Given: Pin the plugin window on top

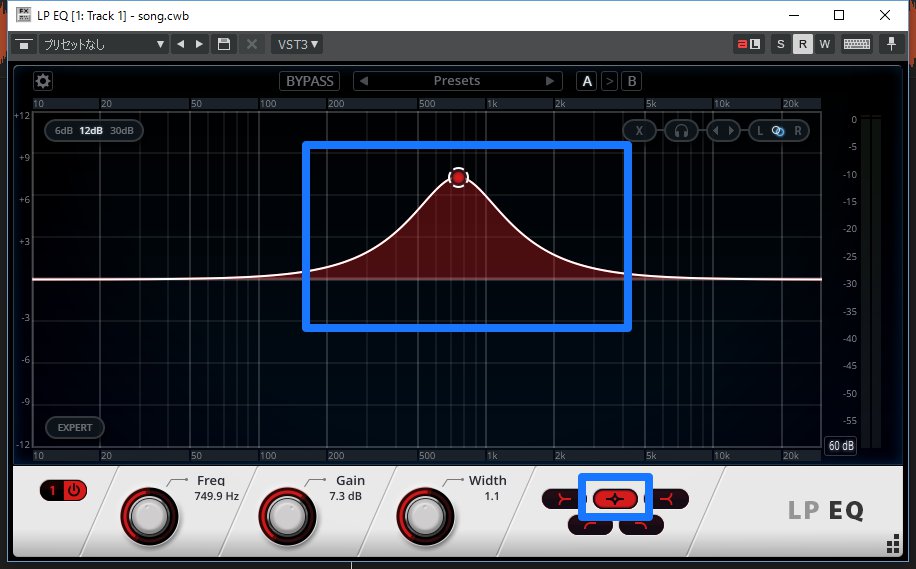Looking at the screenshot, I should click(x=890, y=44).
